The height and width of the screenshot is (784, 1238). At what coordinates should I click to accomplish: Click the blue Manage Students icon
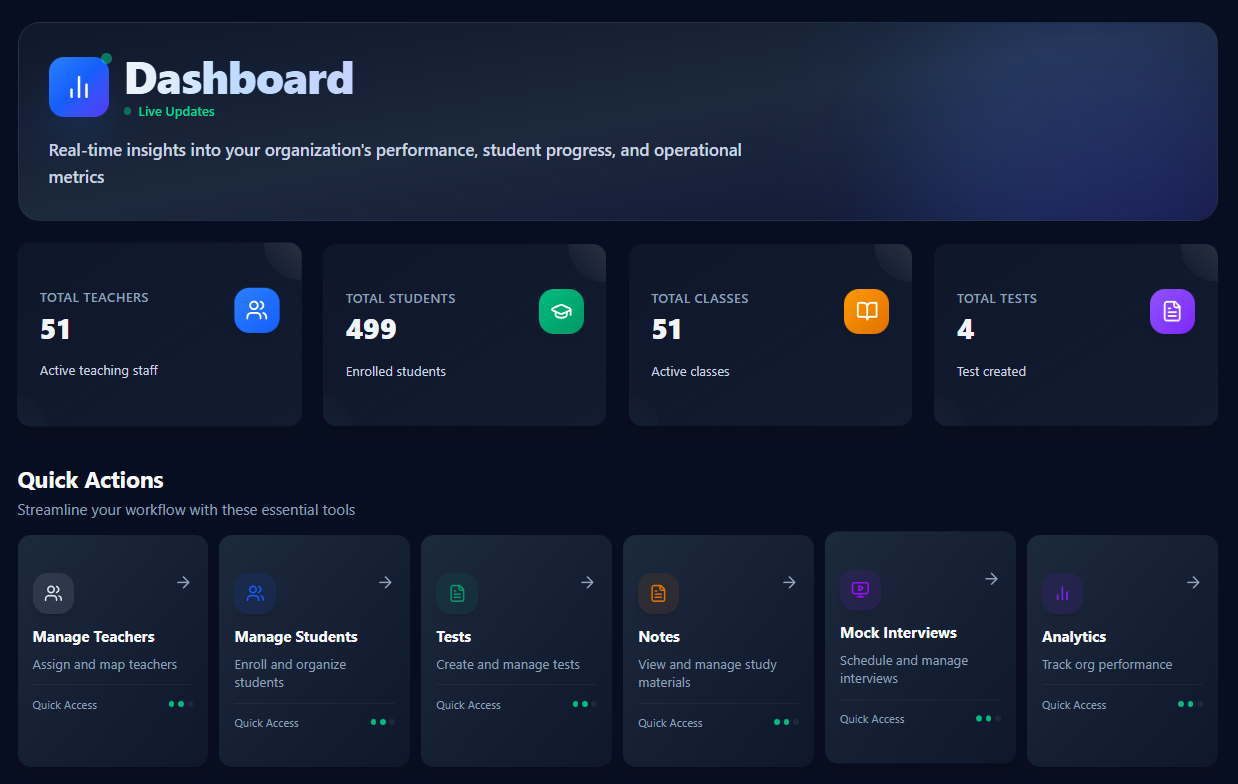point(255,593)
